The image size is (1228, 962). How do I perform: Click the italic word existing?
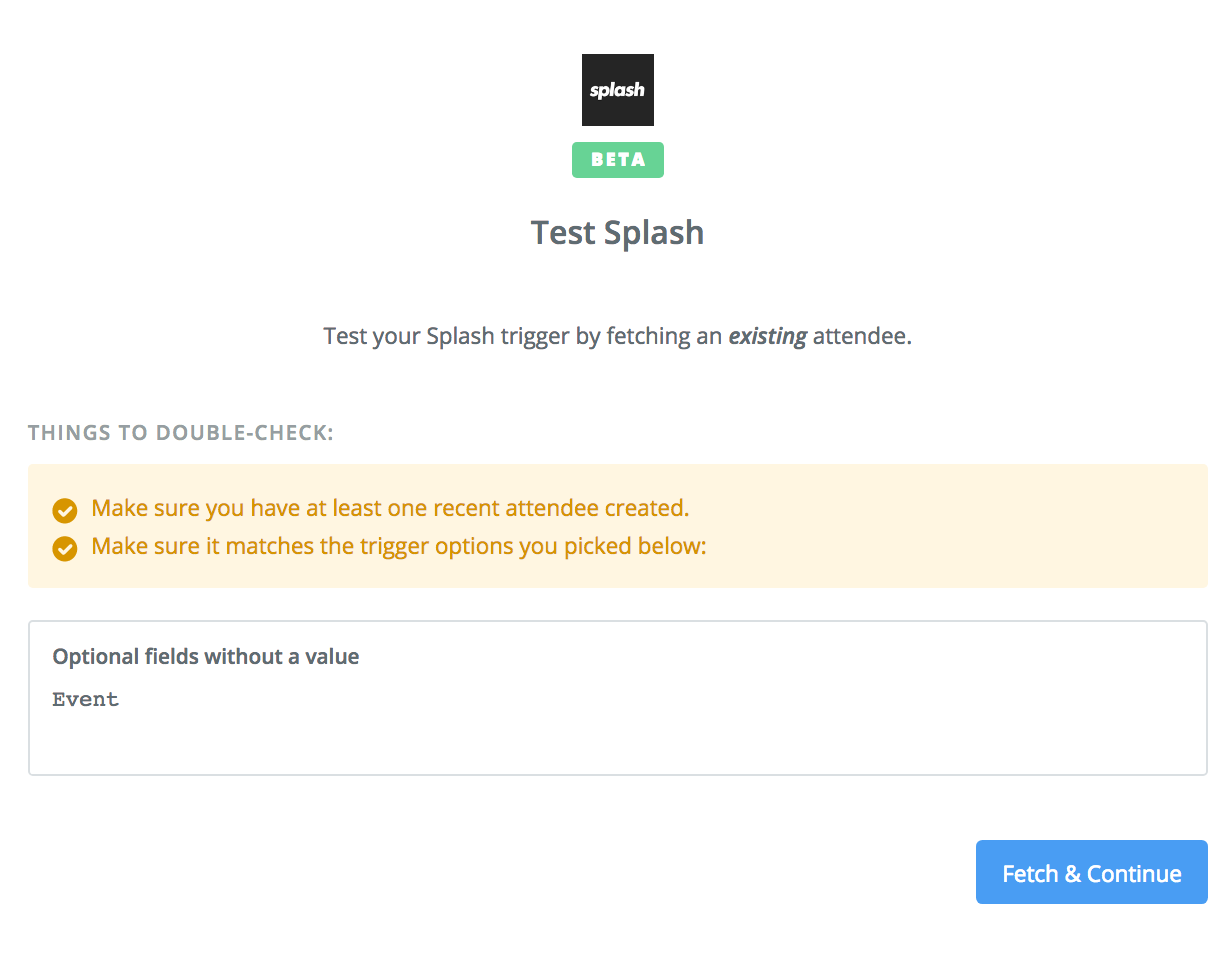click(x=767, y=336)
